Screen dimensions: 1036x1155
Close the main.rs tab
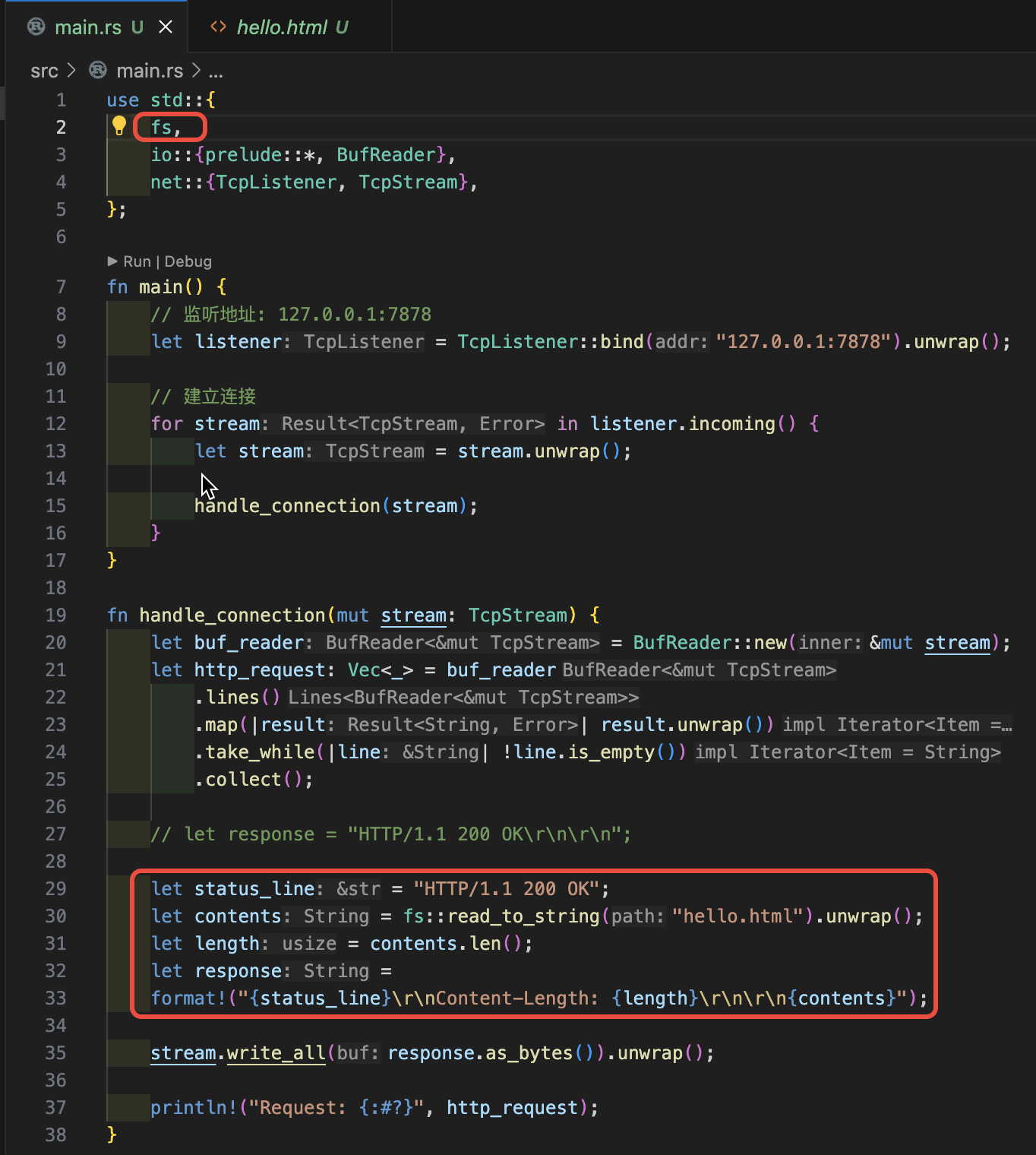pos(166,27)
